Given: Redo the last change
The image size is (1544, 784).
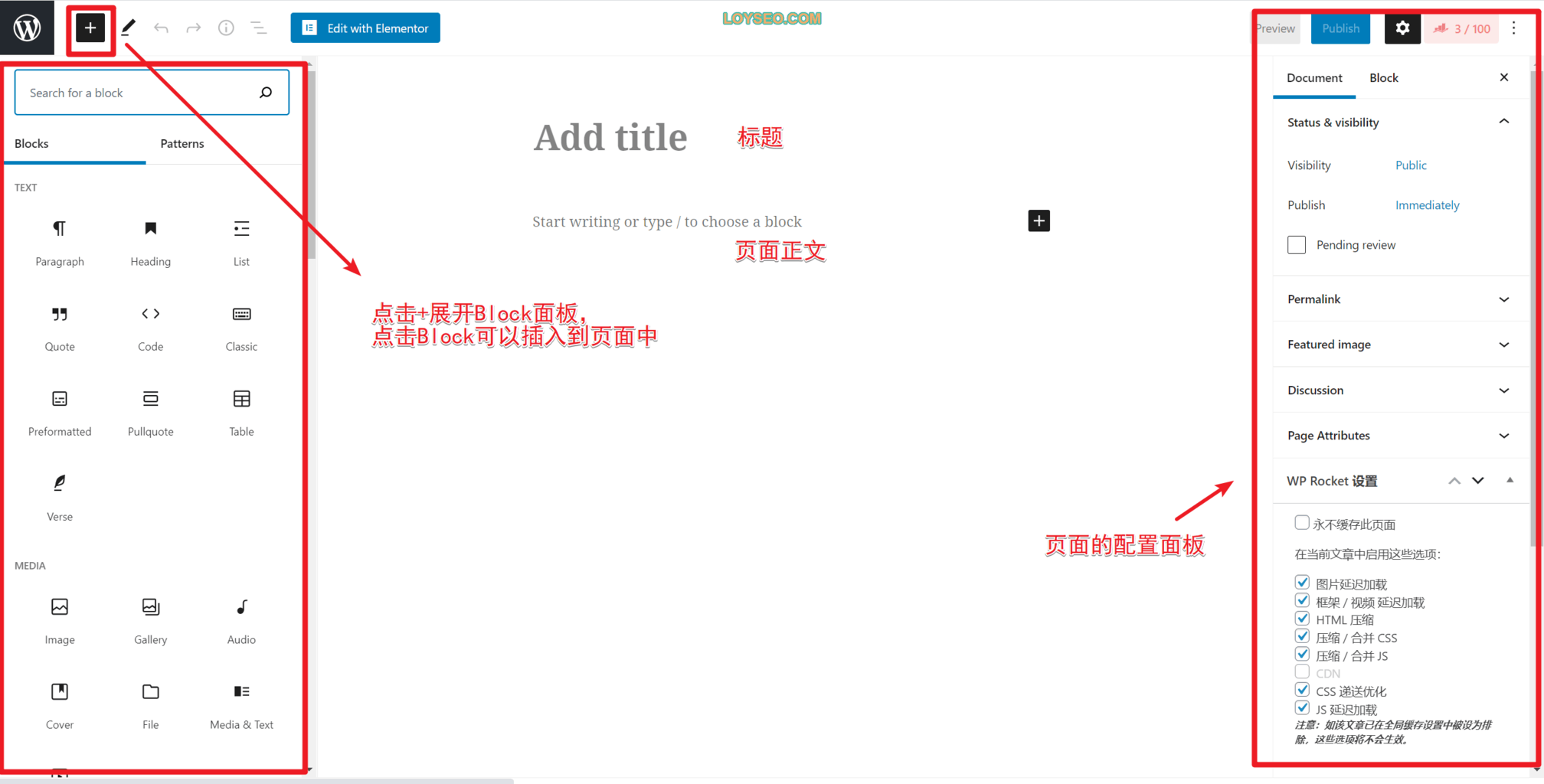Looking at the screenshot, I should click(x=193, y=28).
